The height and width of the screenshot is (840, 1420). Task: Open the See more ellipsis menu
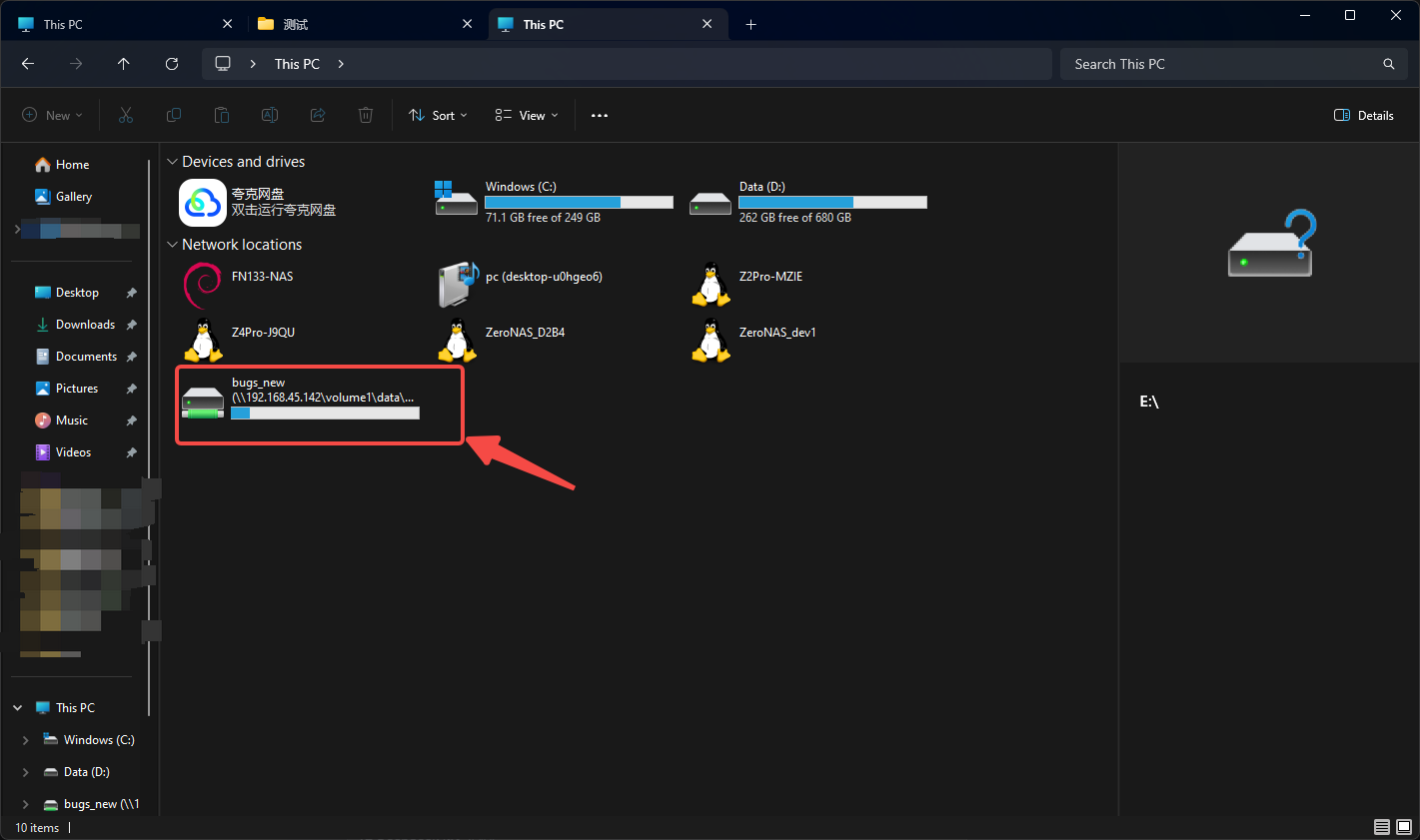click(x=600, y=116)
